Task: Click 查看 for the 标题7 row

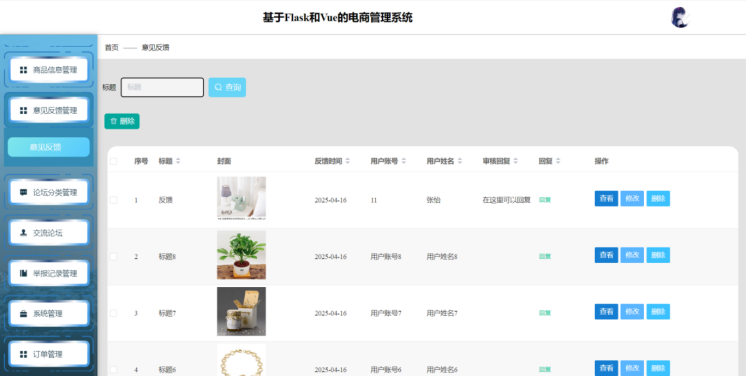Action: (606, 312)
